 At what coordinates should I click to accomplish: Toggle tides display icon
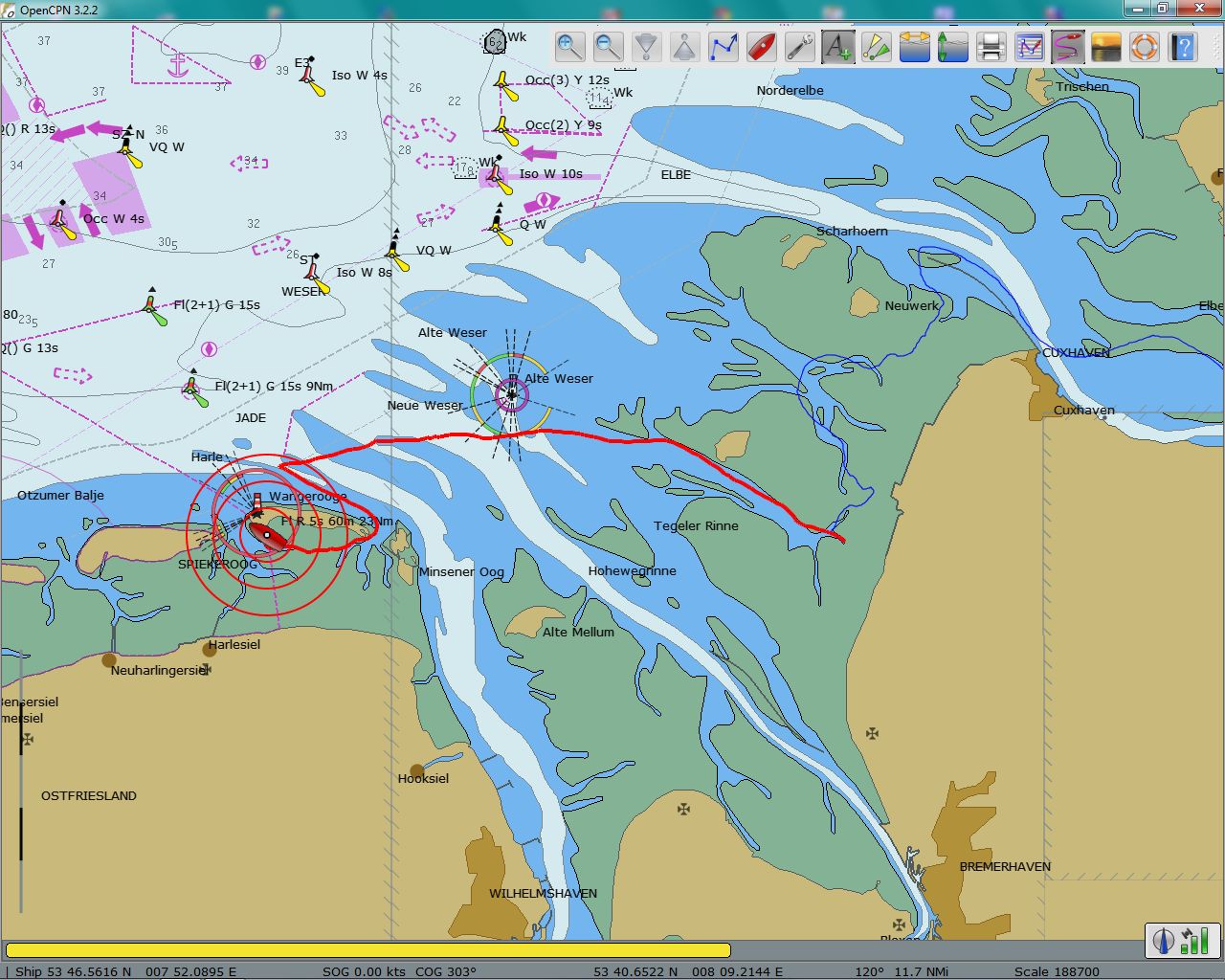[x=953, y=46]
